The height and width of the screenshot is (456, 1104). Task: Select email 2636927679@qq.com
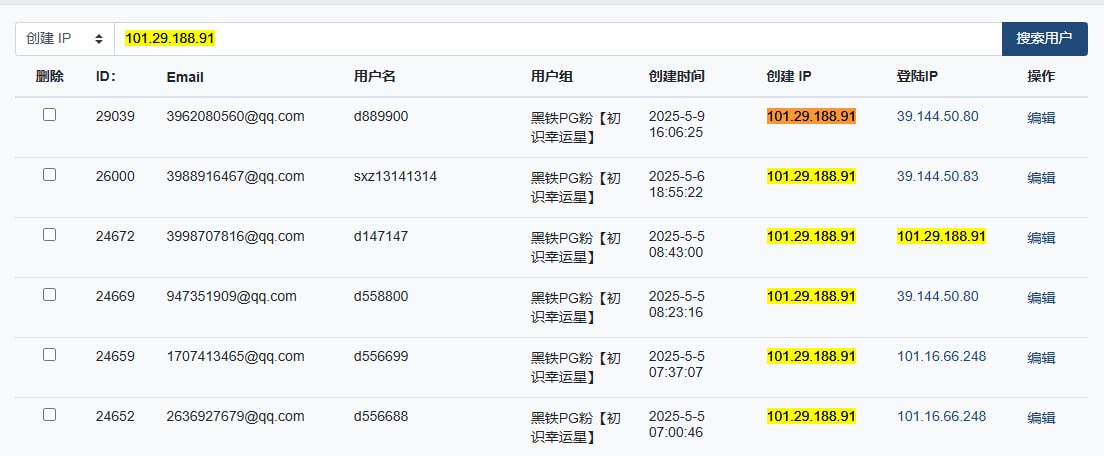pos(235,416)
